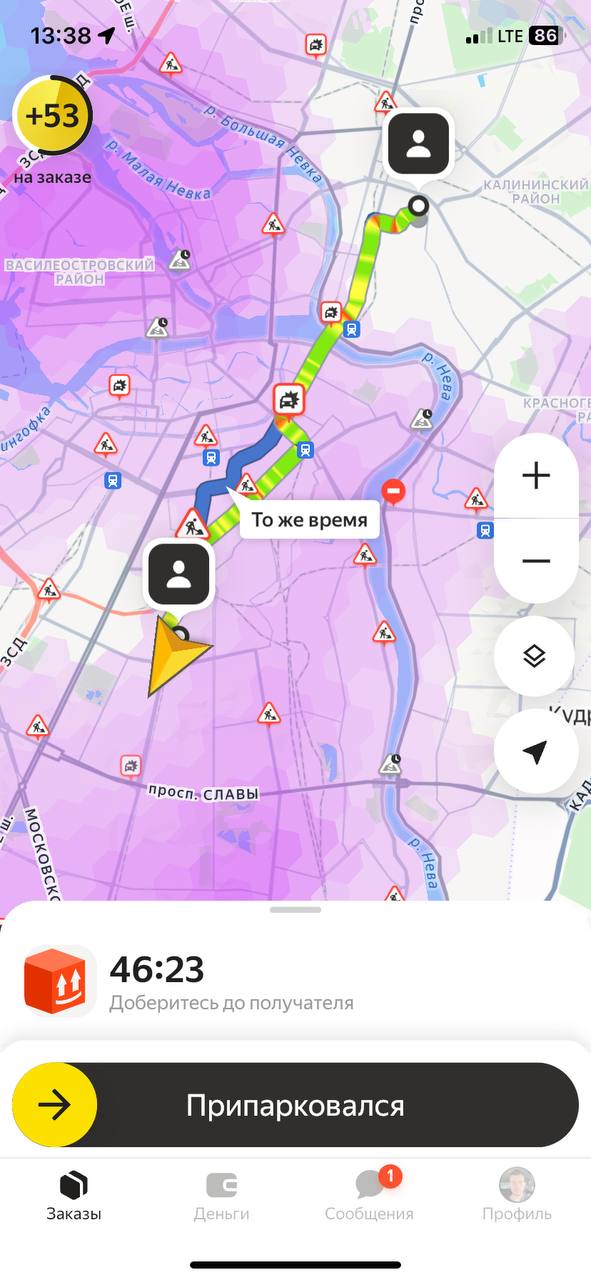Choose the alternative route labeled 'То же время'
Image resolution: width=591 pixels, height=1280 pixels.
pyautogui.click(x=309, y=520)
